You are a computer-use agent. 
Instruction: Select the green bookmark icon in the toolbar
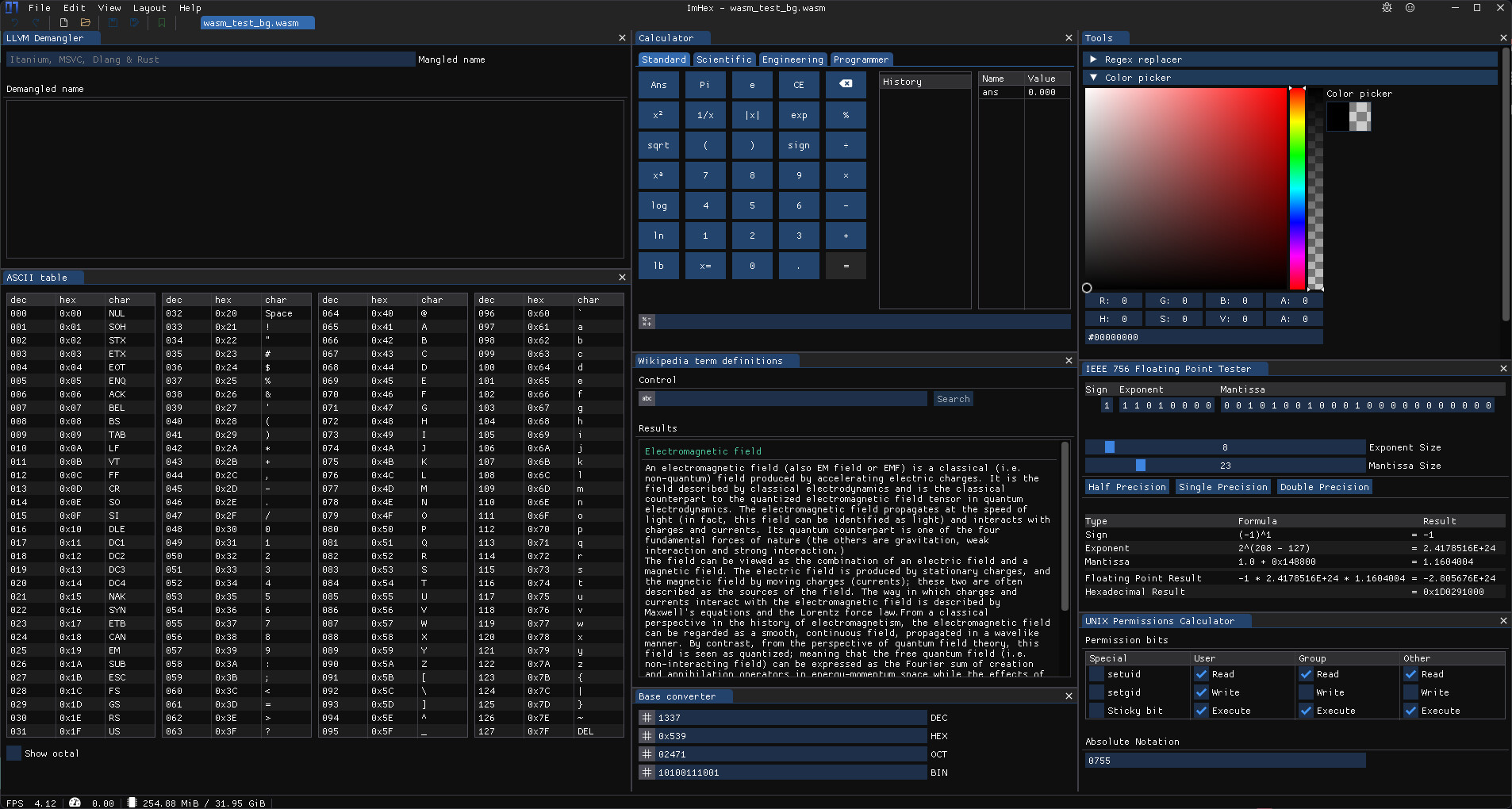coord(162,22)
